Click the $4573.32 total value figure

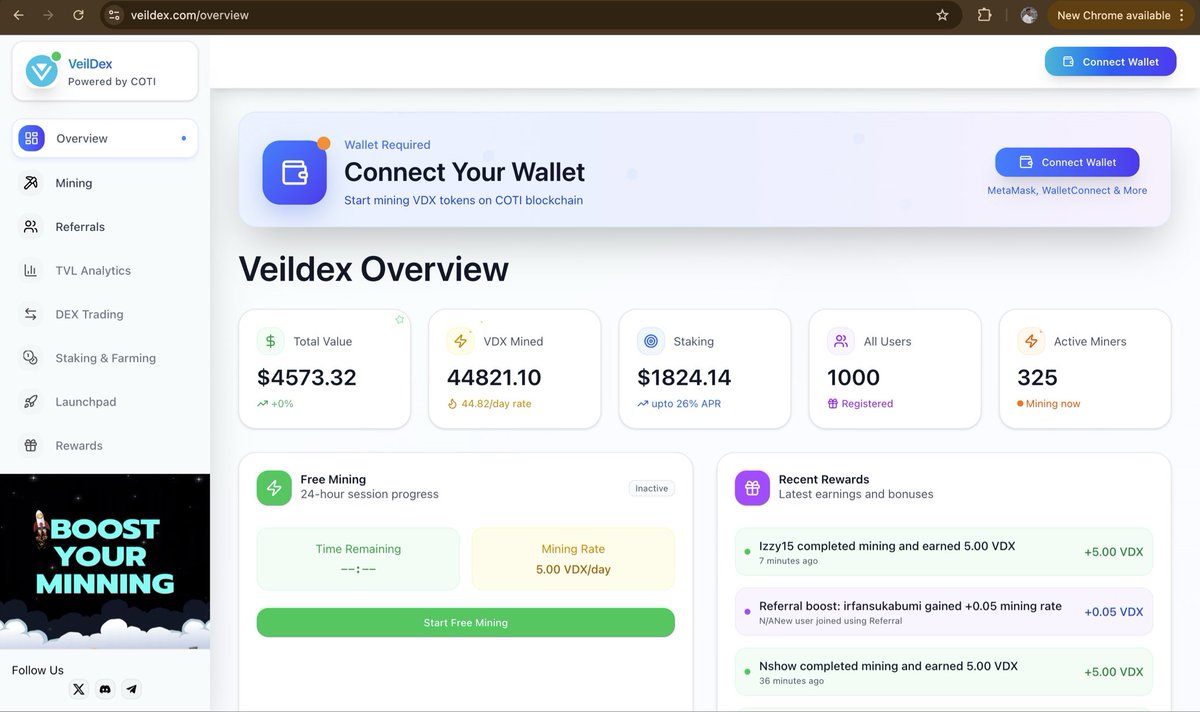point(307,378)
